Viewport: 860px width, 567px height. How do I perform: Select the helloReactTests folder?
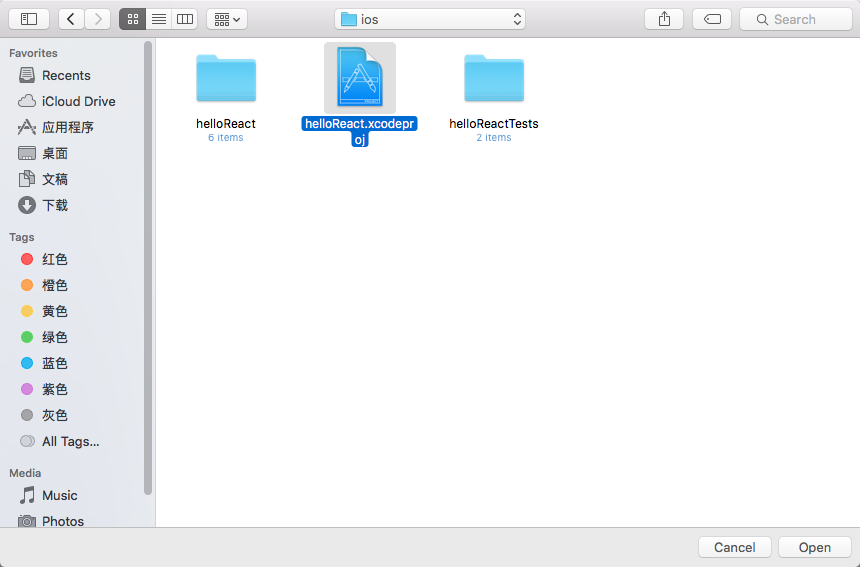(494, 79)
